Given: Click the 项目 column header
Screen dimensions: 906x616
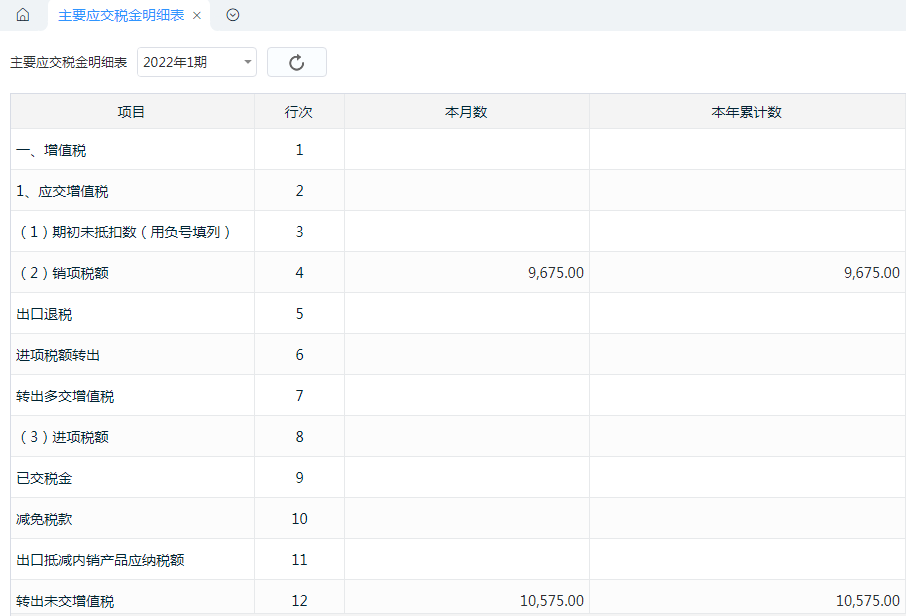Looking at the screenshot, I should (x=132, y=112).
